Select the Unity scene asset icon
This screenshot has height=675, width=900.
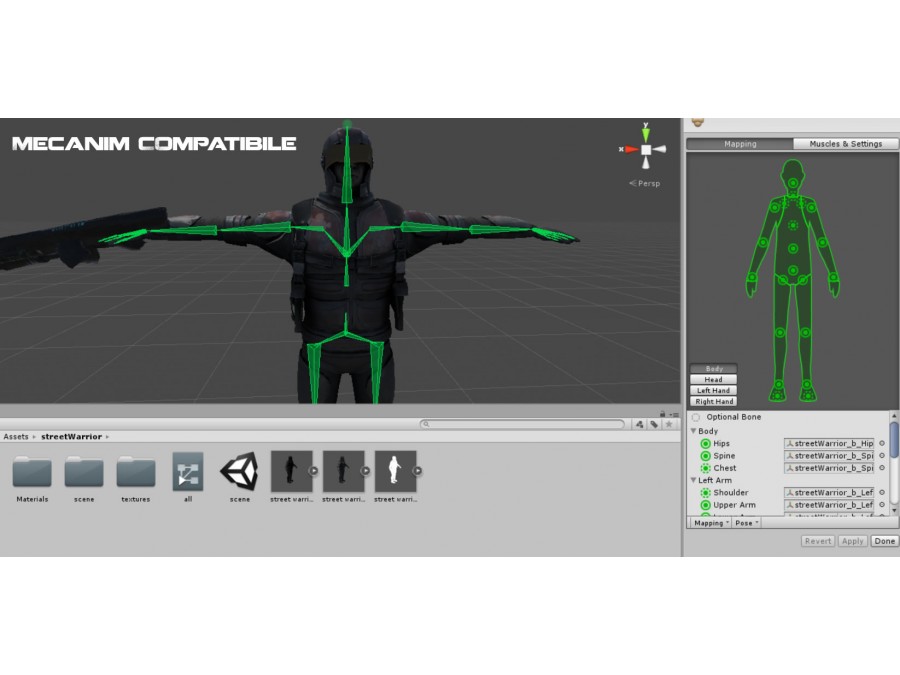click(x=239, y=471)
